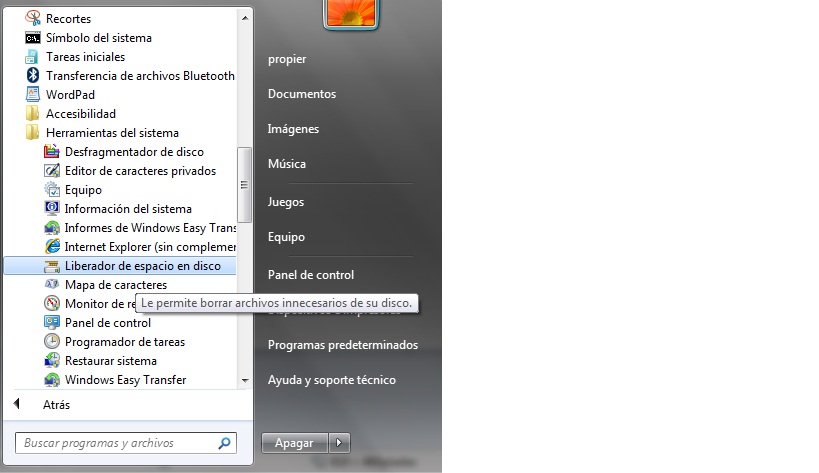Click the Internet Explorer sin complementos icon

click(x=52, y=246)
